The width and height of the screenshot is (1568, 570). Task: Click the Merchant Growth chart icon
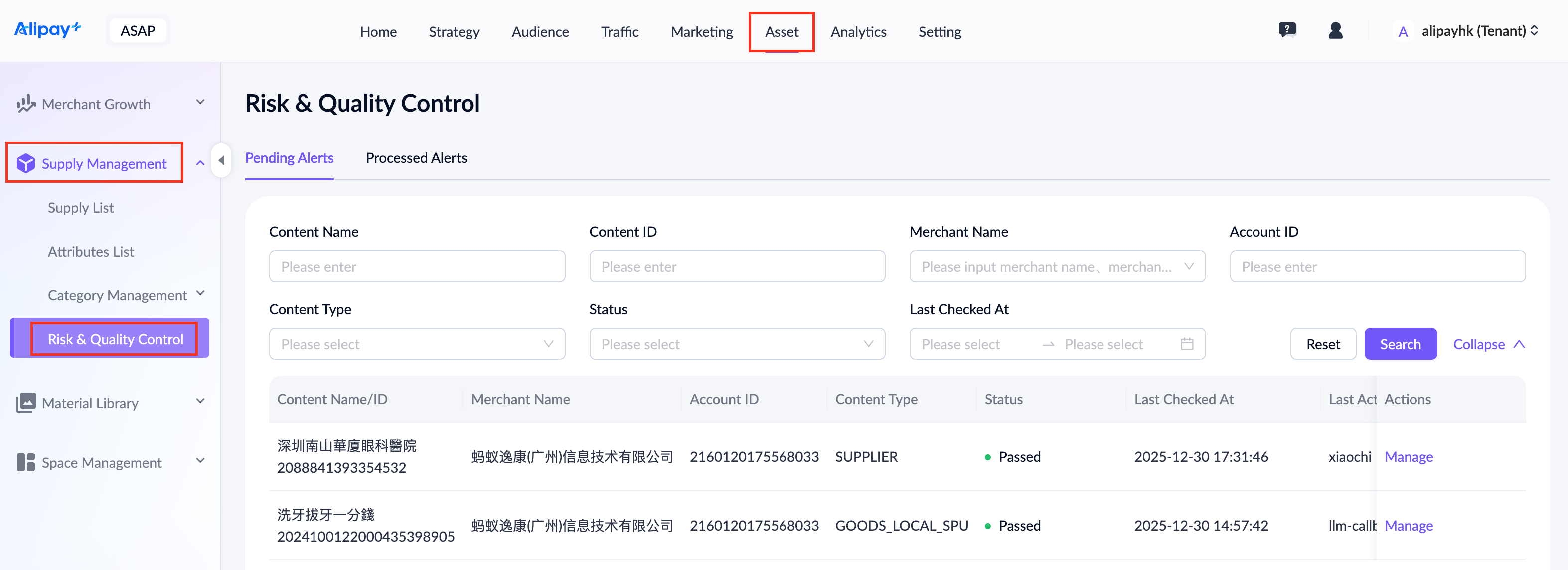(x=25, y=104)
